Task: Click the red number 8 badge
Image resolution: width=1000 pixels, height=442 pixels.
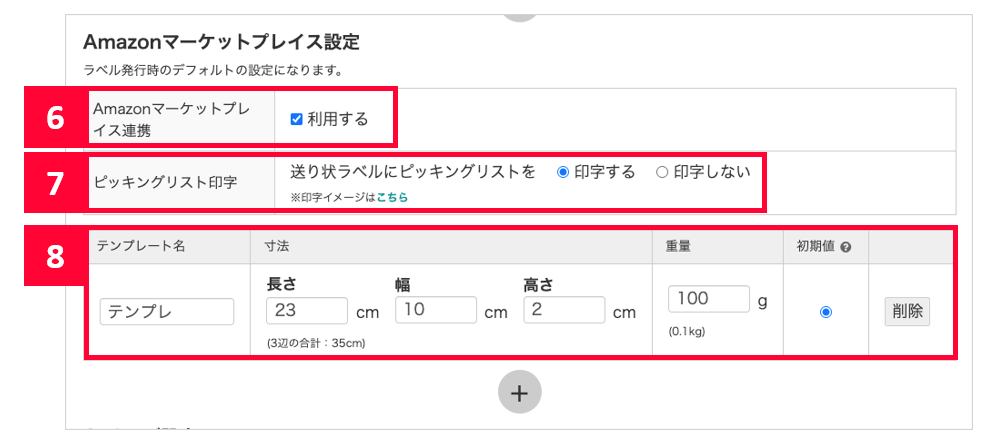Action: pyautogui.click(x=55, y=255)
